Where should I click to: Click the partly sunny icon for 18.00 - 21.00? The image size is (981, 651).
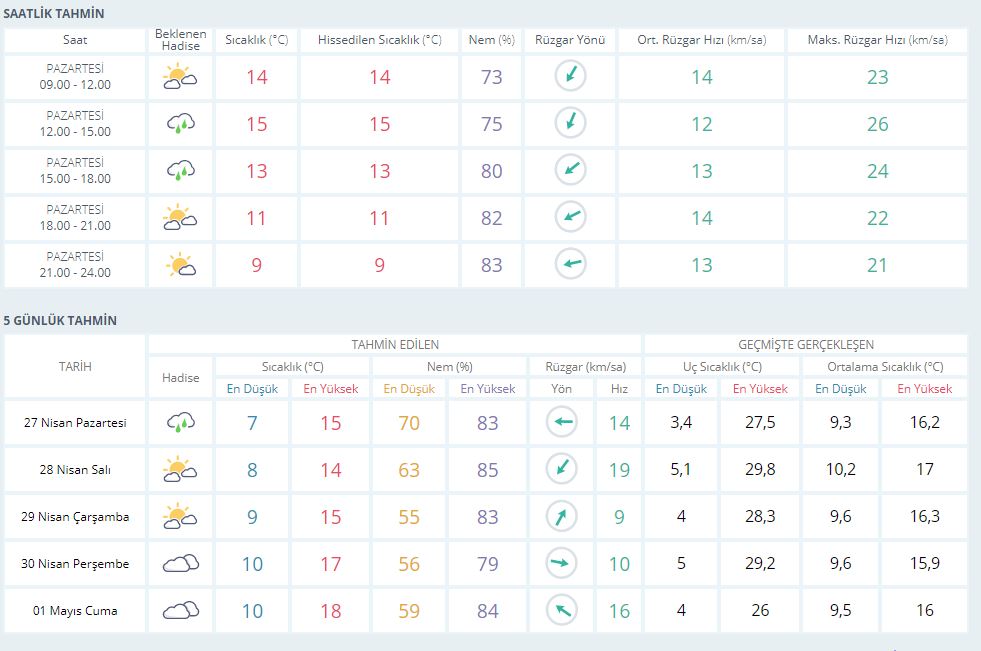[x=180, y=217]
